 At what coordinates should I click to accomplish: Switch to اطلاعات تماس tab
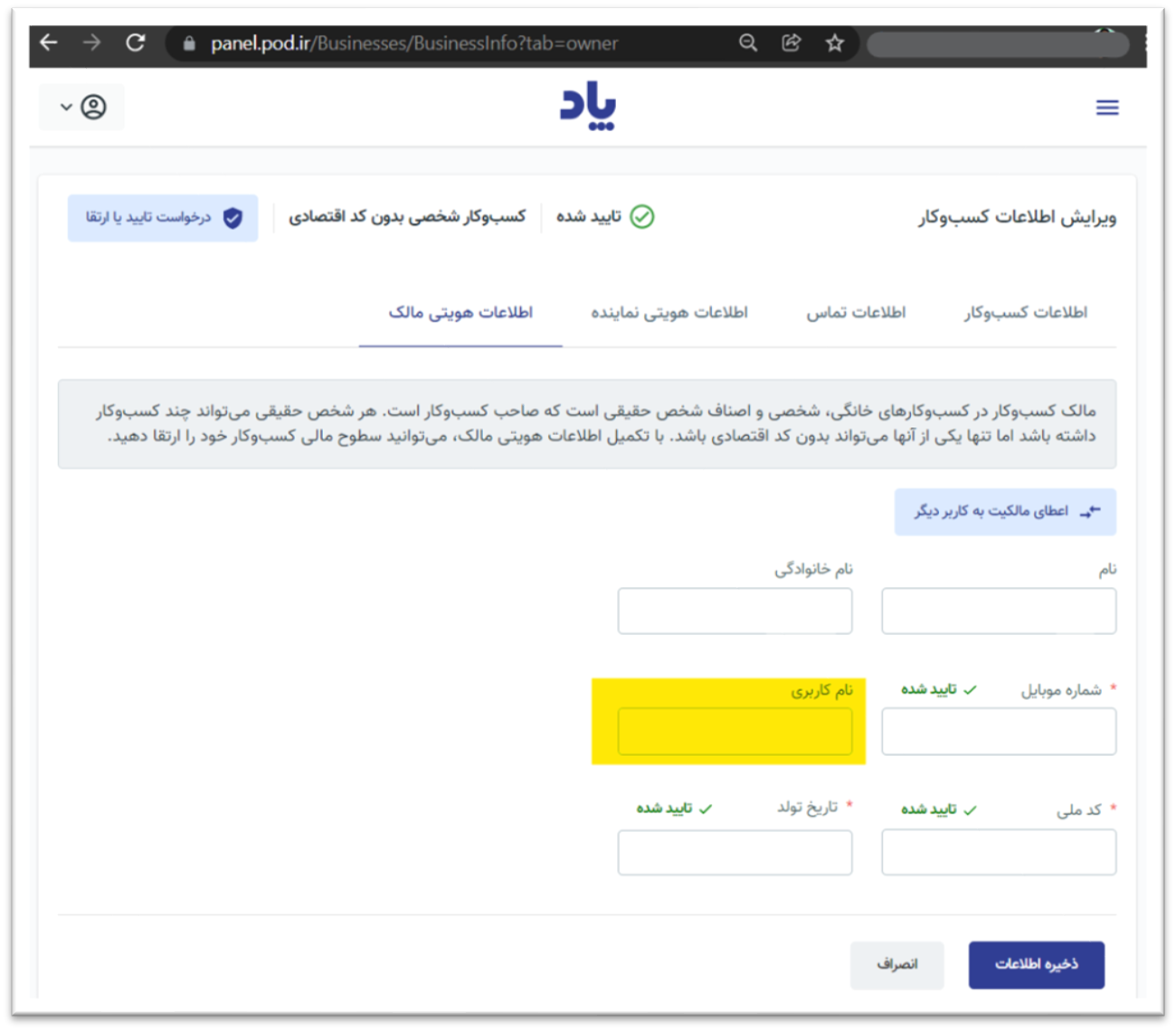(856, 313)
